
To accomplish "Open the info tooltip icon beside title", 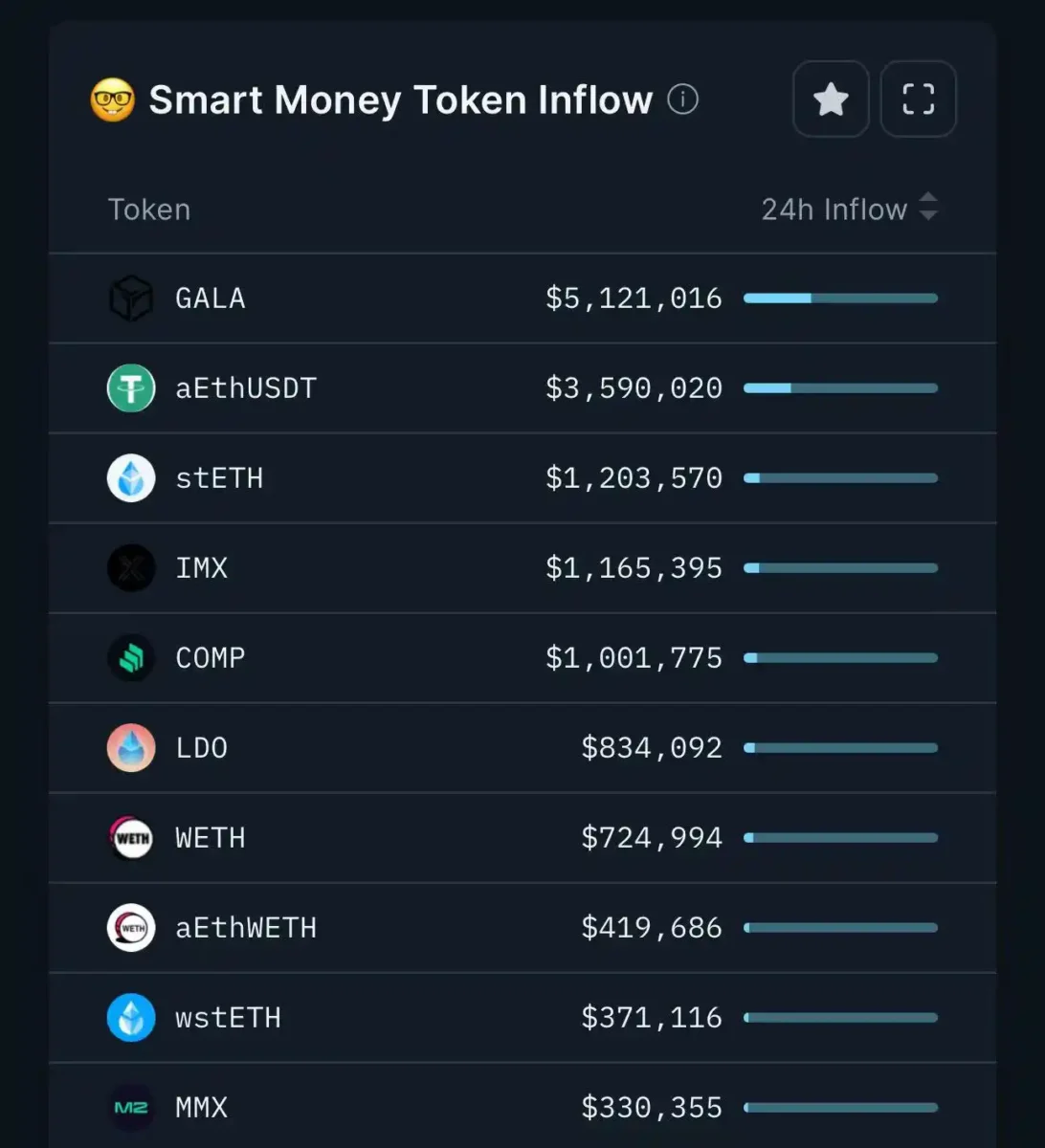I will coord(682,99).
